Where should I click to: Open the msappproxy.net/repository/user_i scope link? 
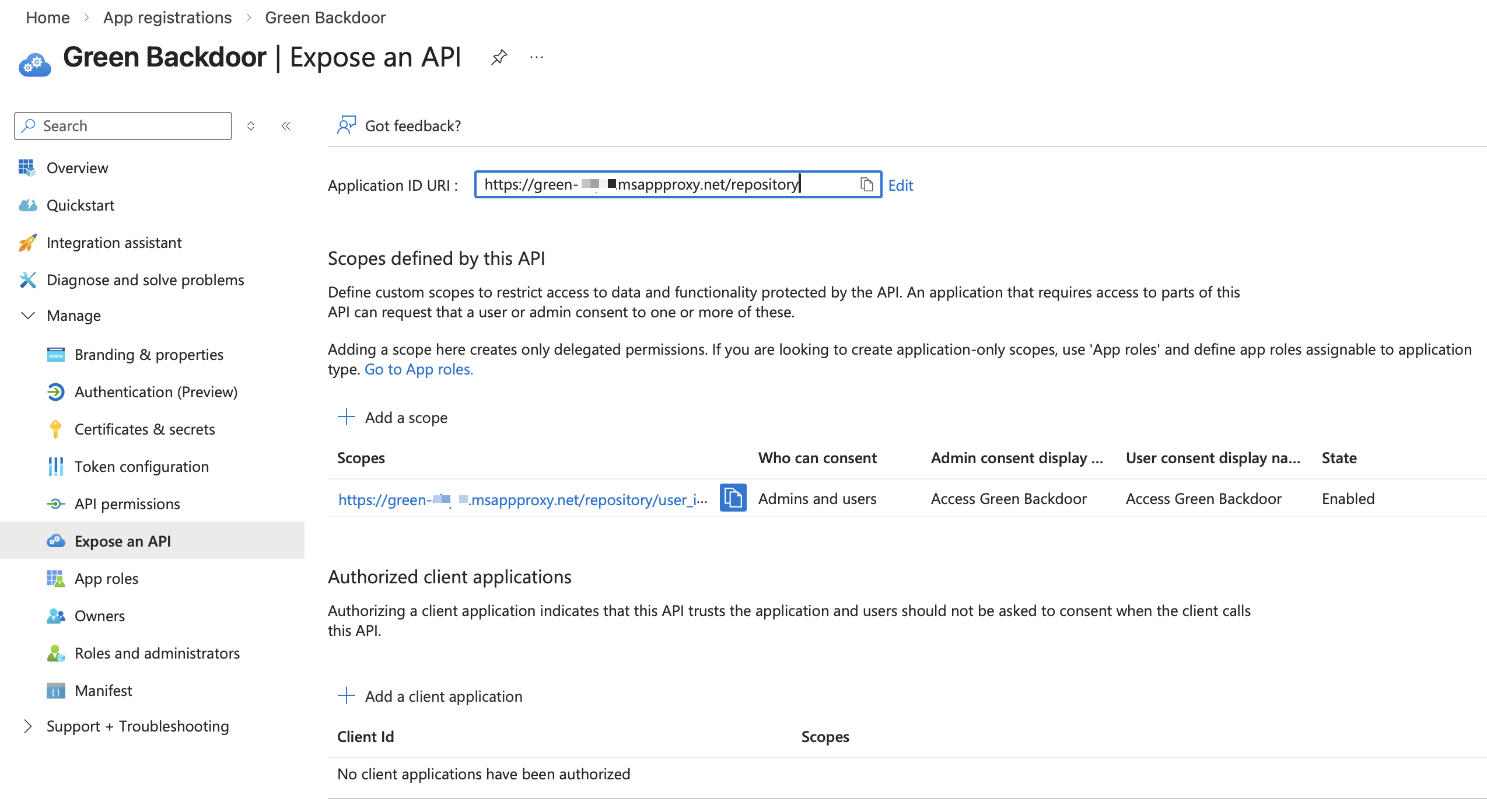pyautogui.click(x=523, y=499)
